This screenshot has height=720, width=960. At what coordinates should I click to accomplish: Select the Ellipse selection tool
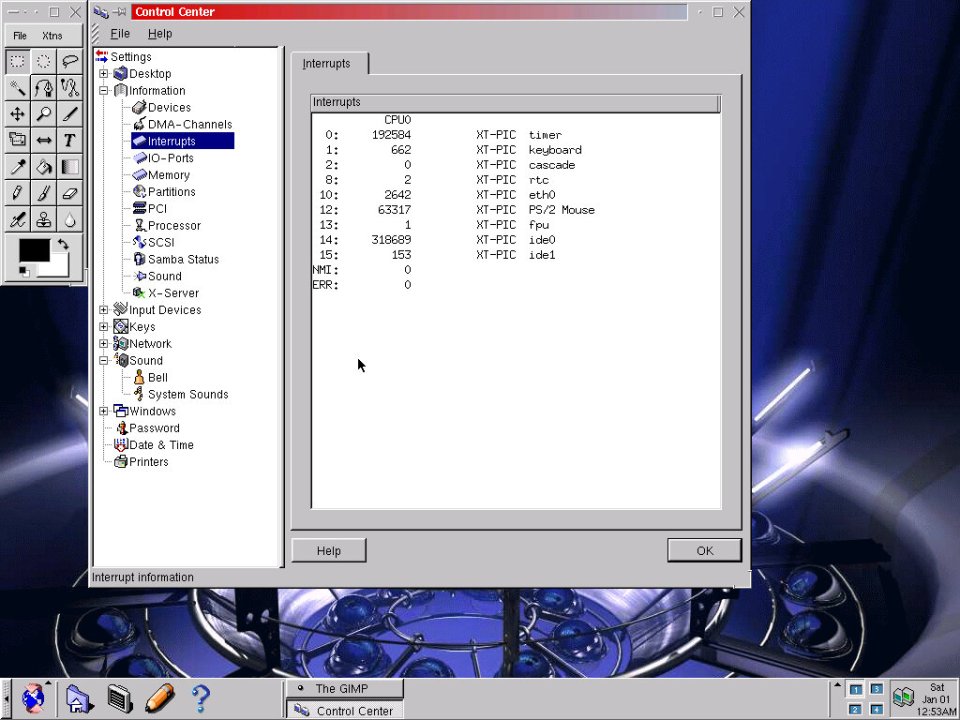[43, 62]
